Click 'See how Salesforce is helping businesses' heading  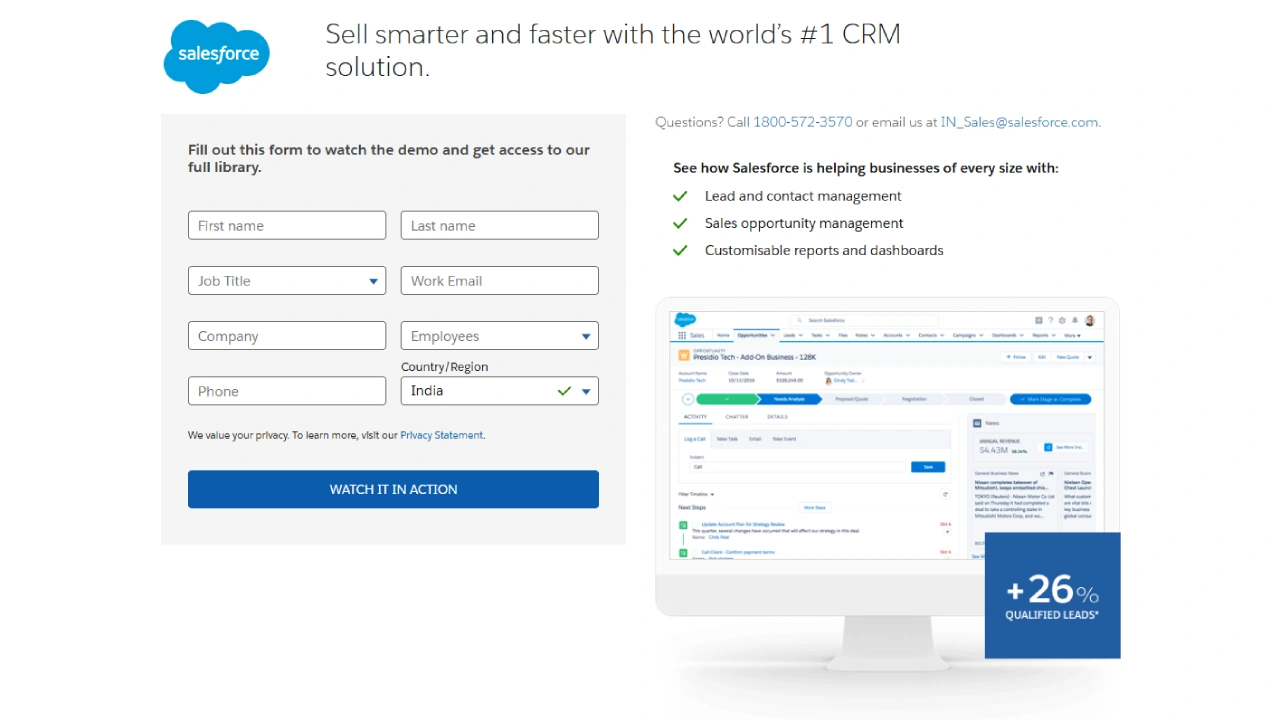tap(866, 168)
